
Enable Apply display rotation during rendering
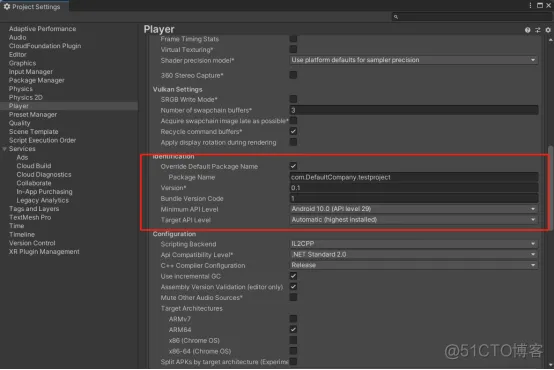coord(293,142)
